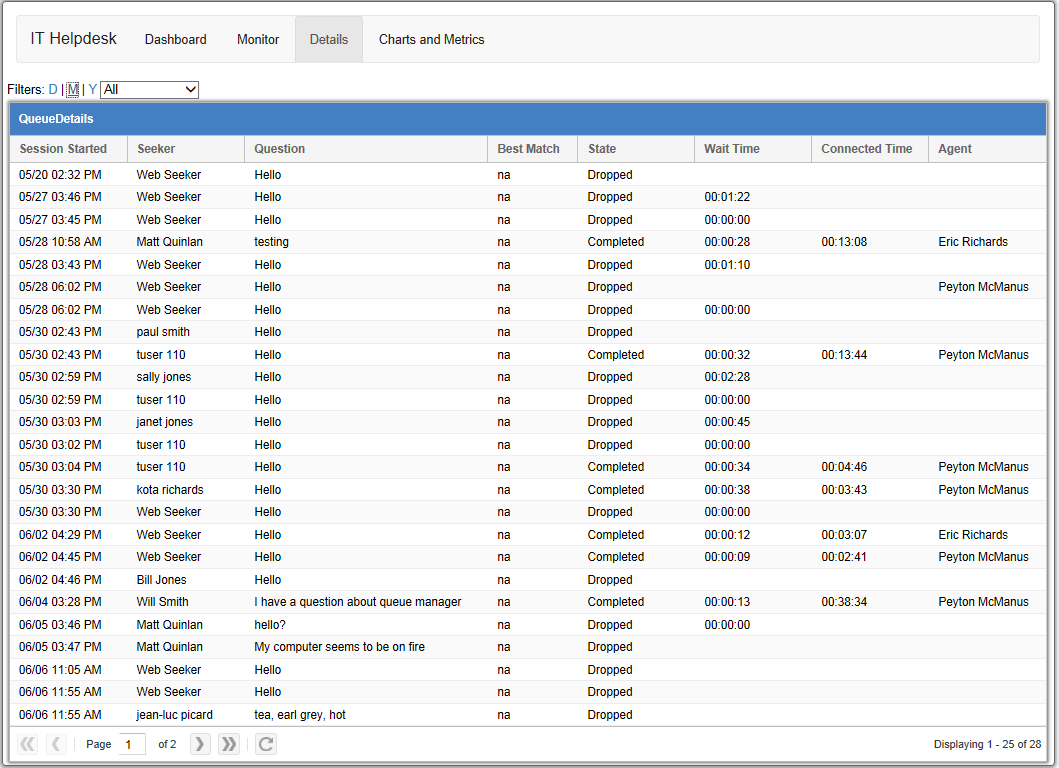The height and width of the screenshot is (768, 1059).
Task: Select seeker 'Will Smith'
Action: [x=162, y=602]
